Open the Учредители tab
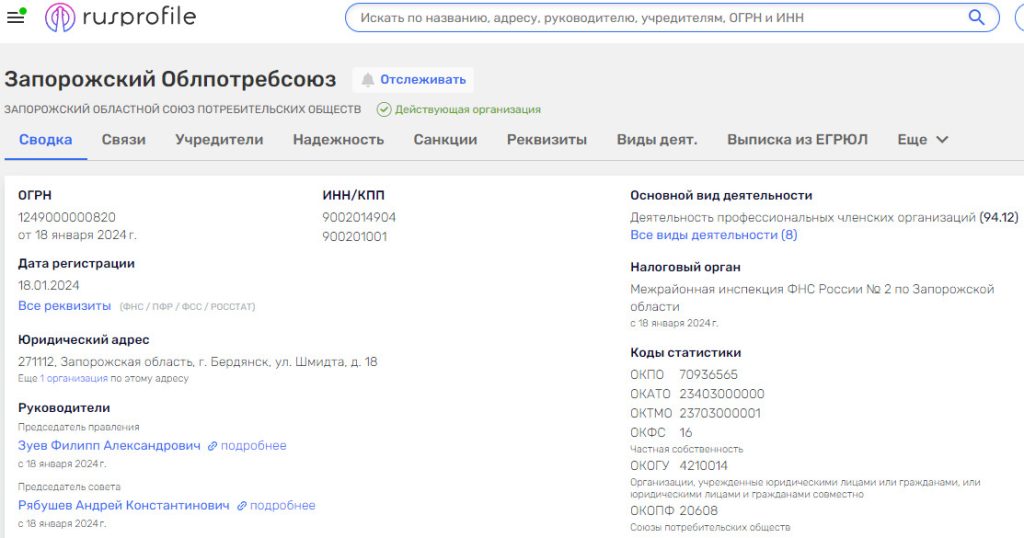Image resolution: width=1024 pixels, height=538 pixels. [219, 140]
